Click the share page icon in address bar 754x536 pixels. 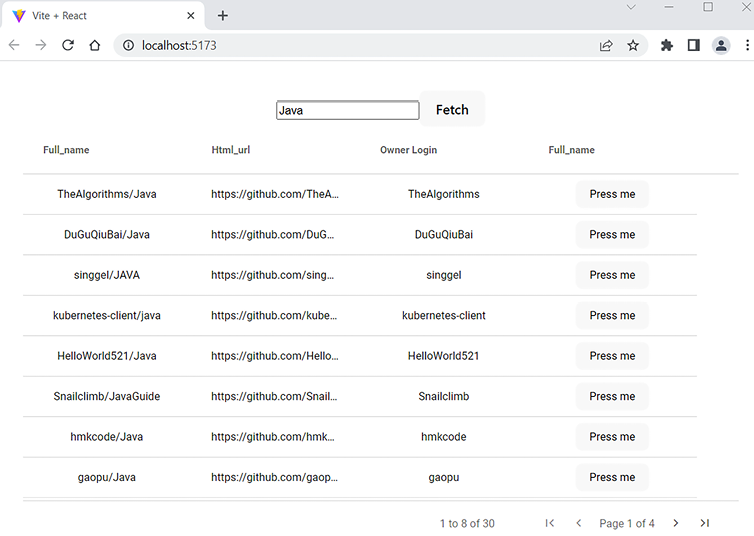tap(606, 45)
